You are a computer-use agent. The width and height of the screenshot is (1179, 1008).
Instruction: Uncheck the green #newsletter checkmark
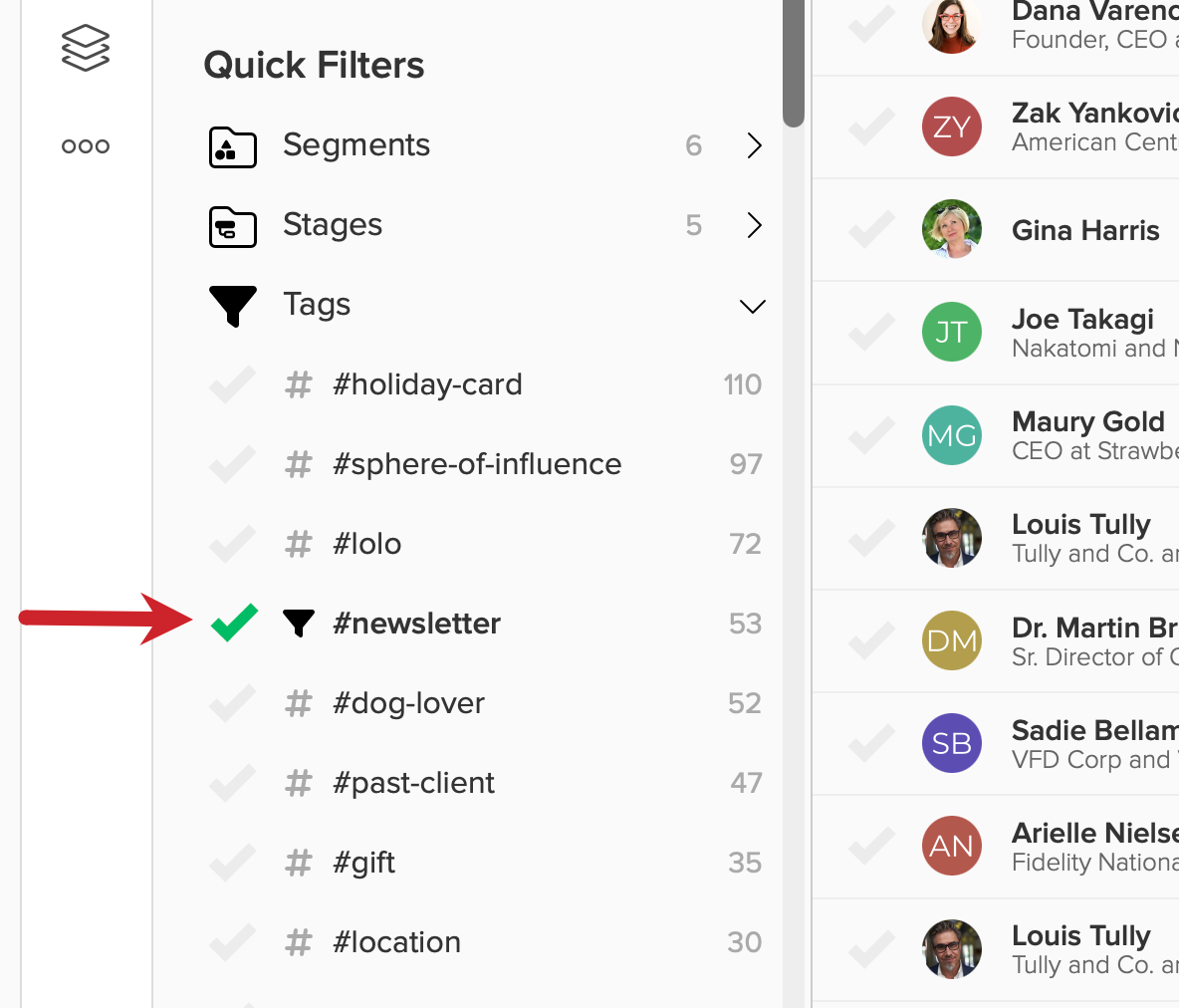point(234,624)
